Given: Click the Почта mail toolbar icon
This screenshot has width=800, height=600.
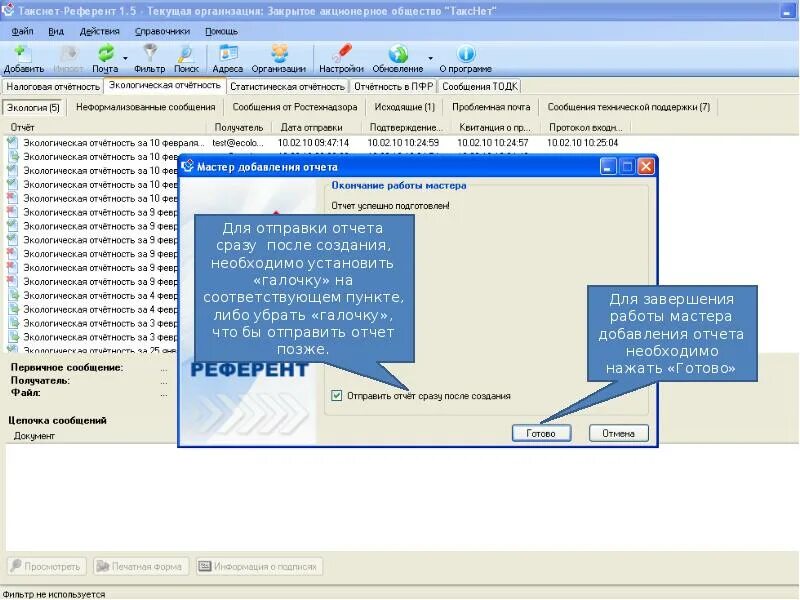Looking at the screenshot, I should coord(105,59).
